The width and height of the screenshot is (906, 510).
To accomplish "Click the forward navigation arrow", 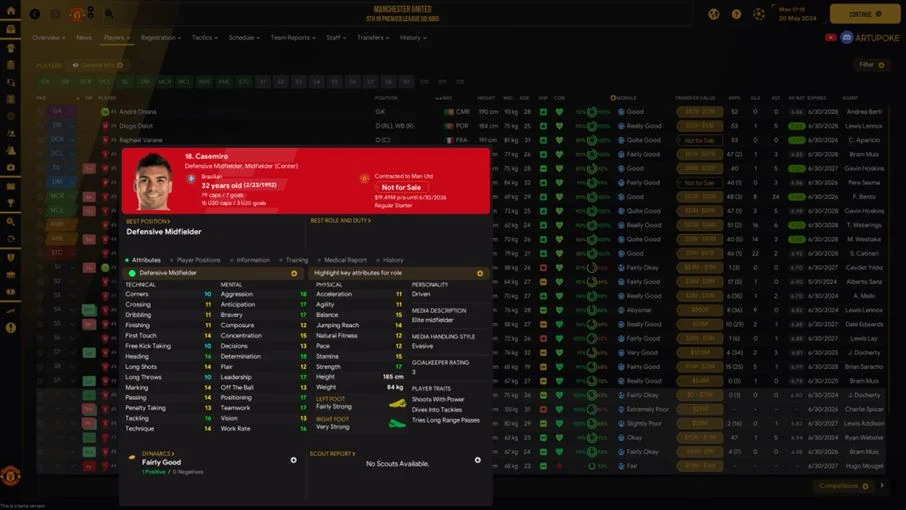I will (x=55, y=14).
